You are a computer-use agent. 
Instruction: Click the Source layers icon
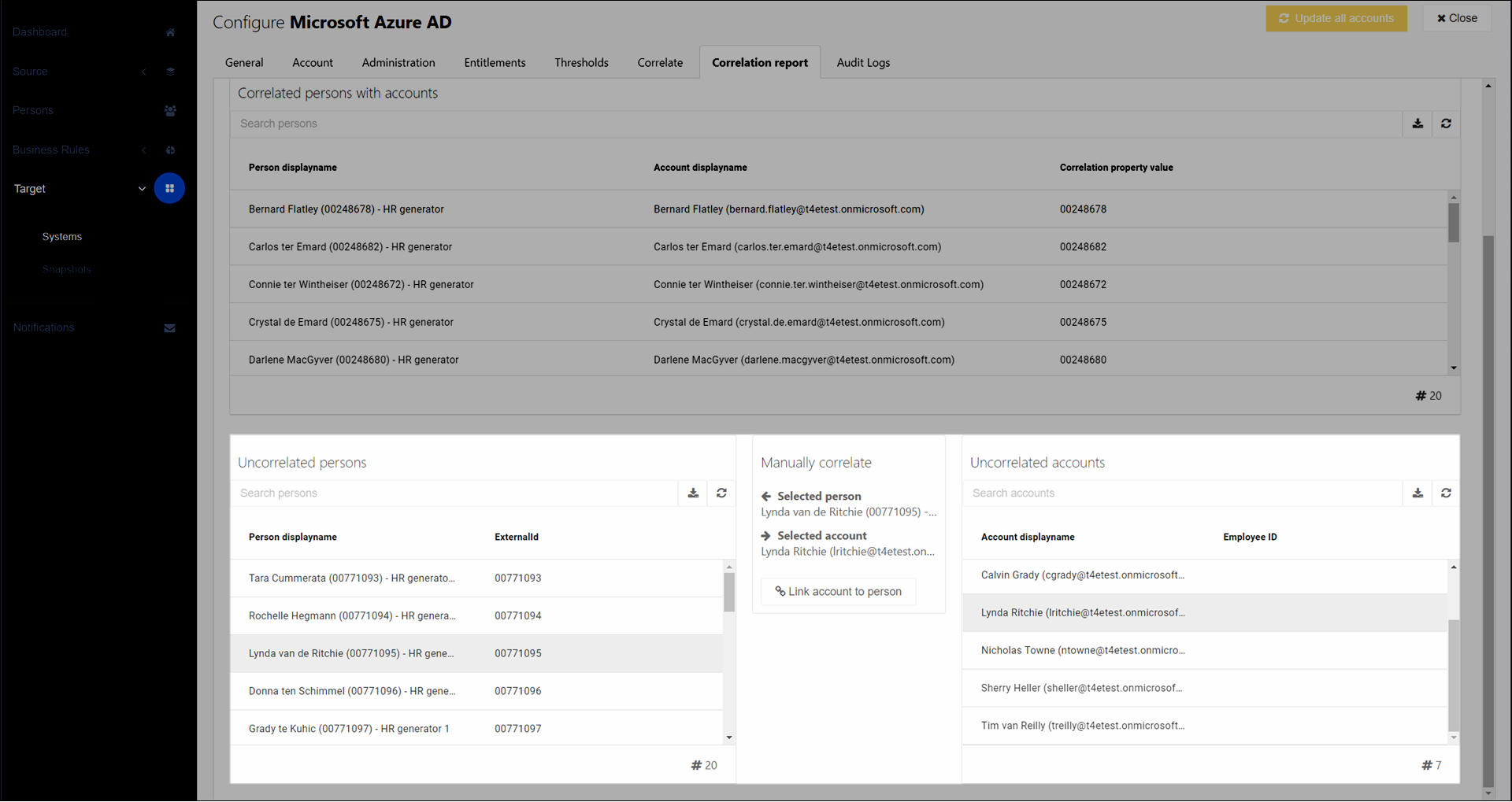[170, 72]
